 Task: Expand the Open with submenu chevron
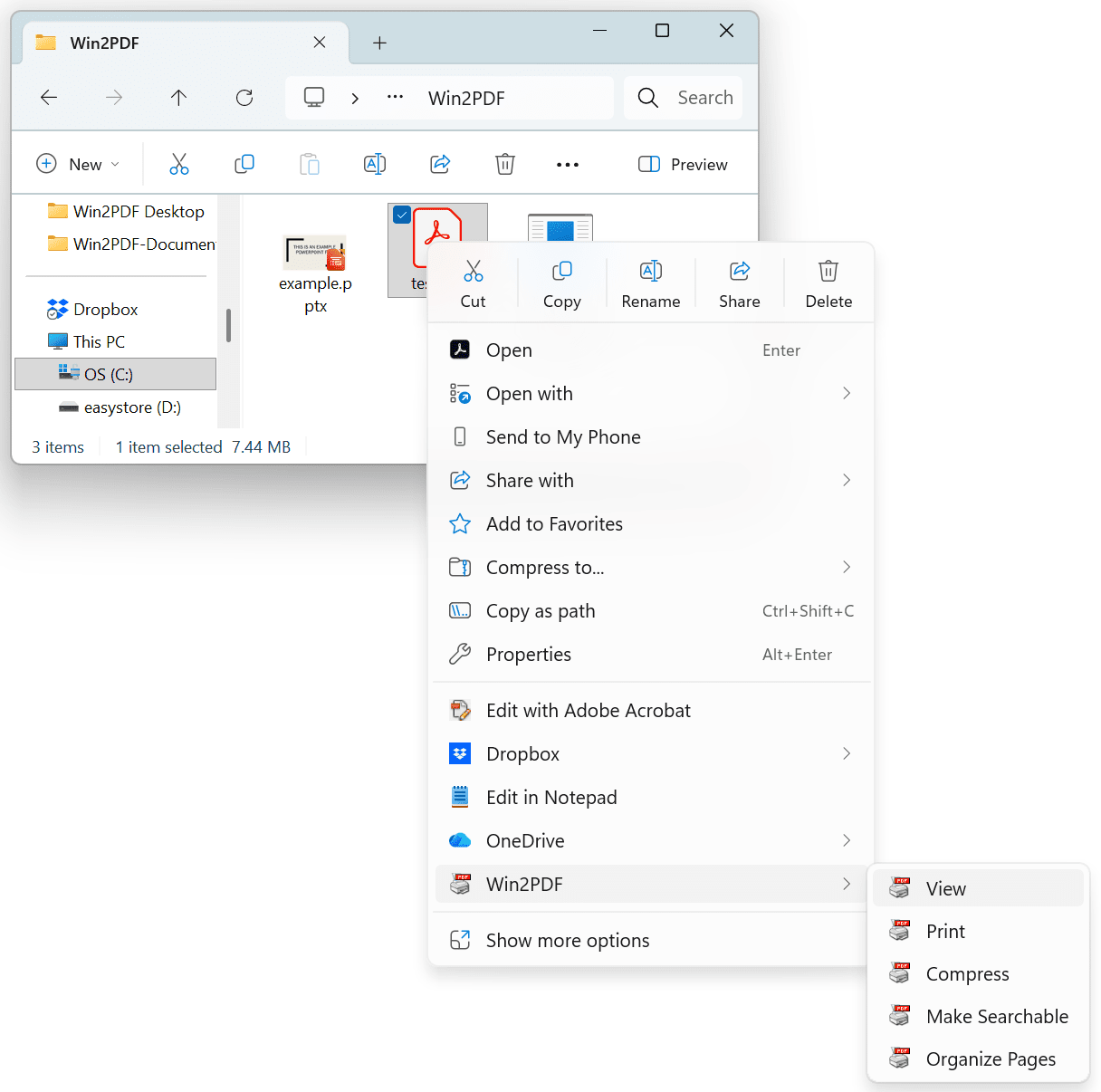(x=846, y=393)
